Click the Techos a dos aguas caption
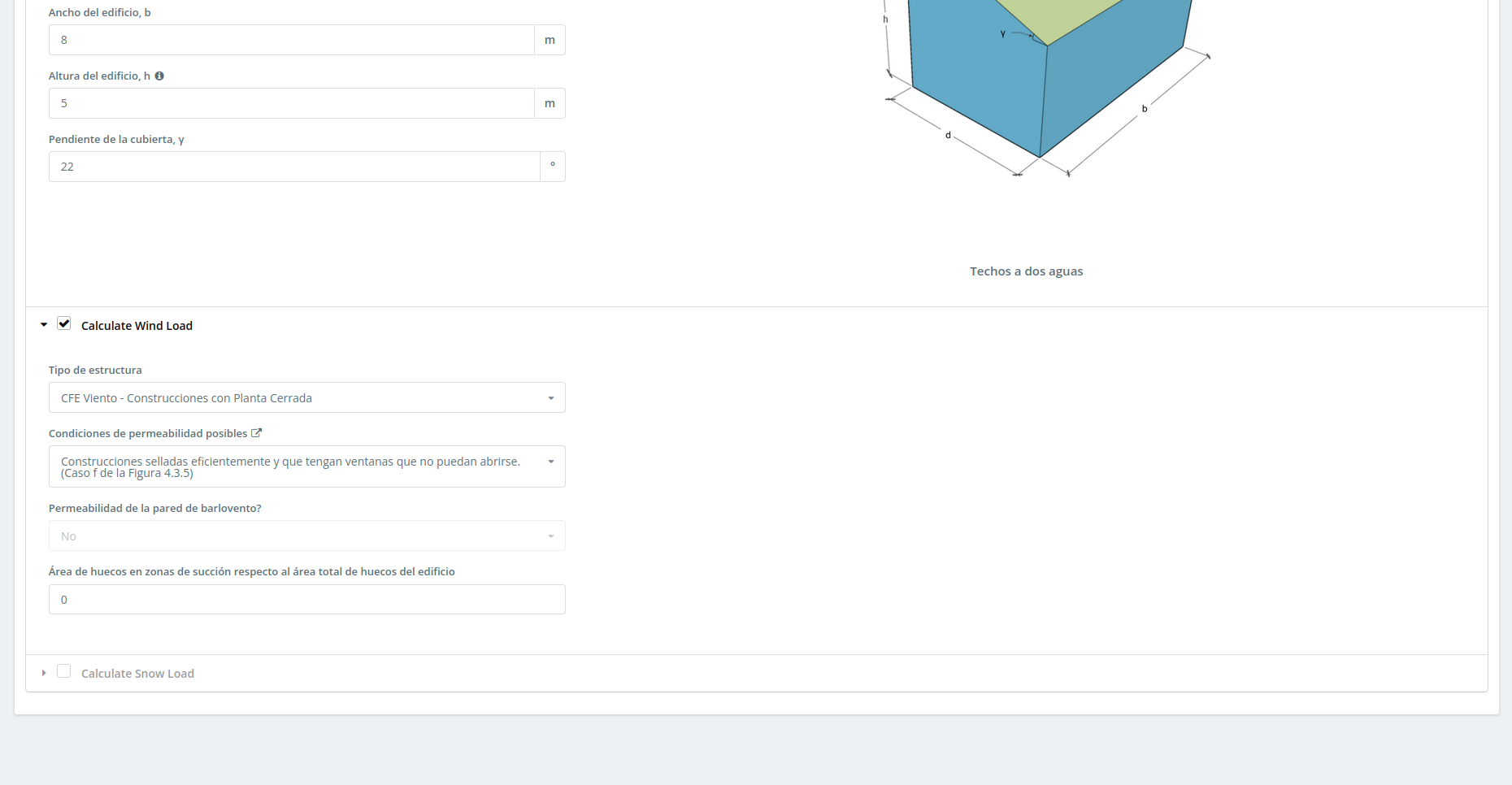 click(1026, 271)
